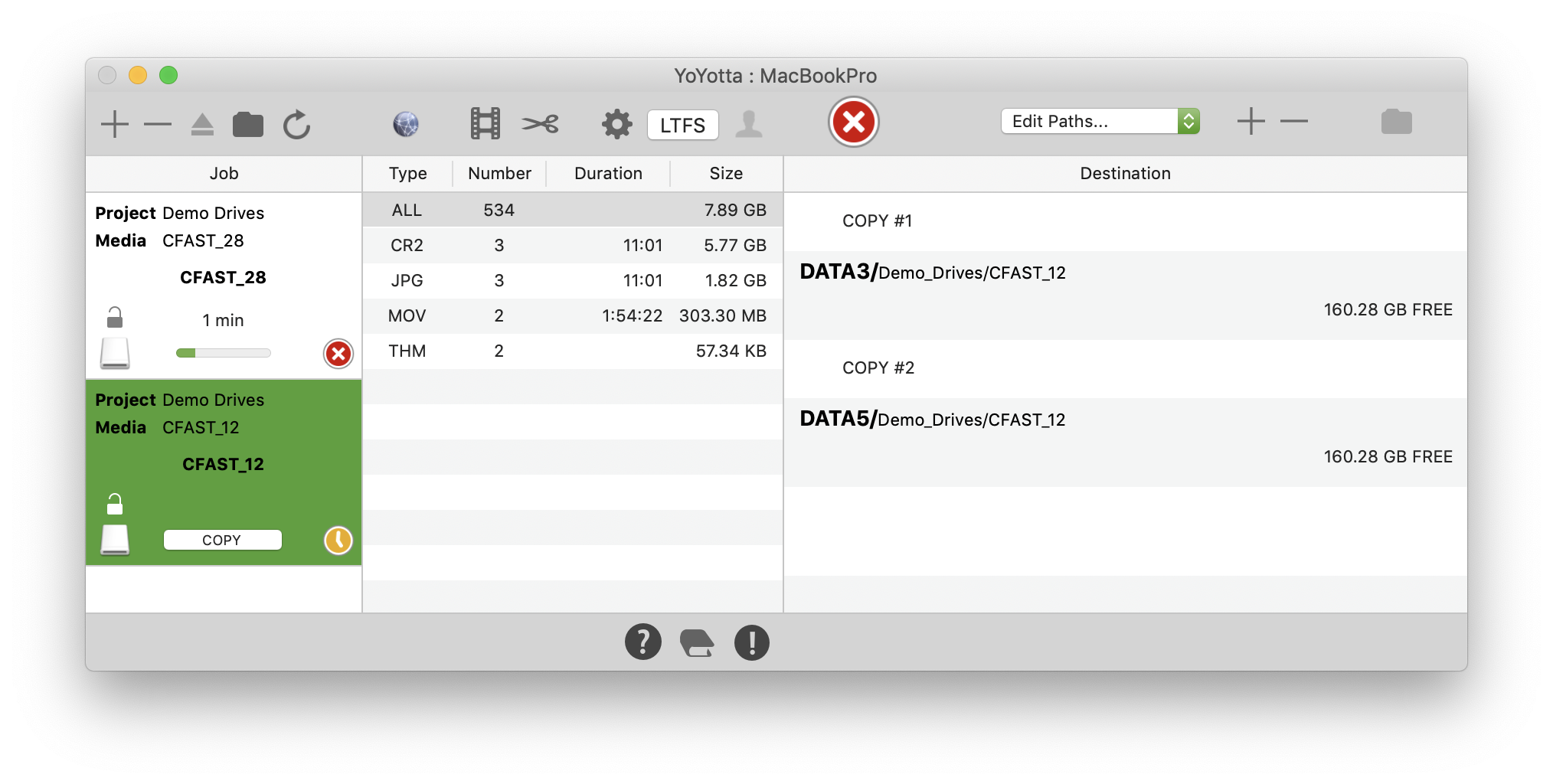Viewport: 1553px width, 784px height.
Task: Open the settings gear icon
Action: click(616, 123)
